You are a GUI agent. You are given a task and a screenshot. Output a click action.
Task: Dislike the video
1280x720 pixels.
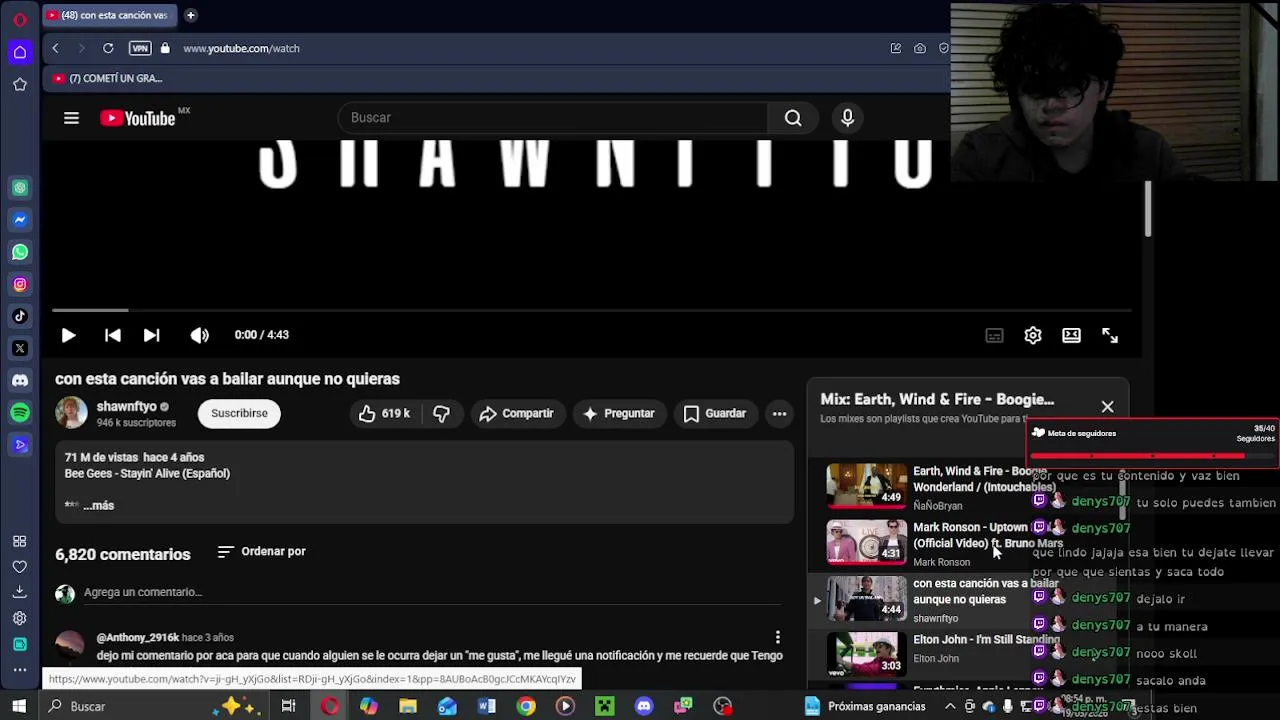[441, 413]
